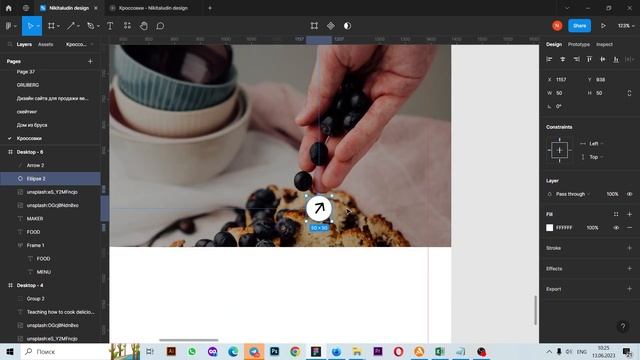
Task: Click the taskbar search box
Action: coord(64,352)
